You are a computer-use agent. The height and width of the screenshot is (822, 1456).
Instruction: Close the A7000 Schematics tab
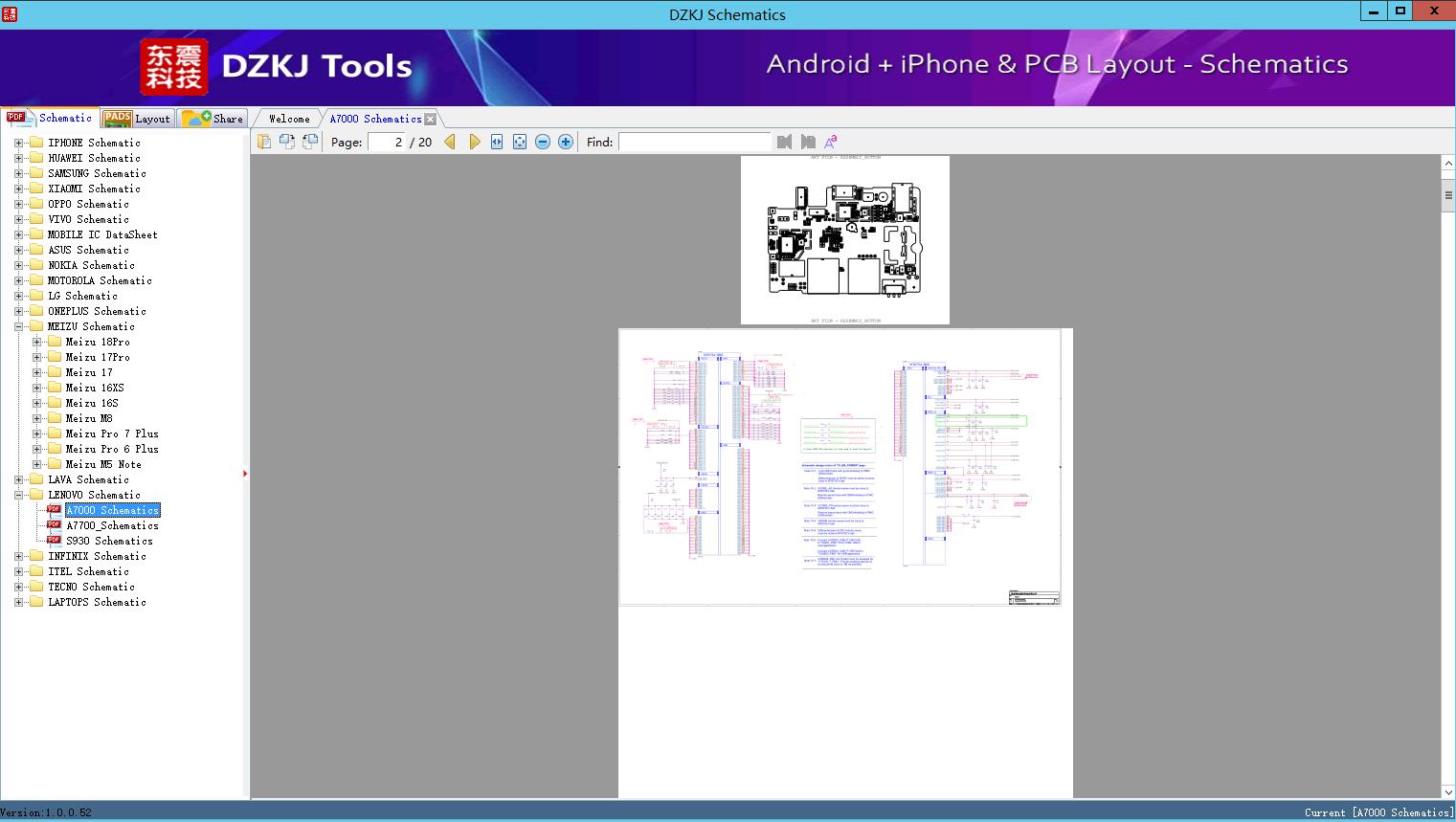[431, 120]
